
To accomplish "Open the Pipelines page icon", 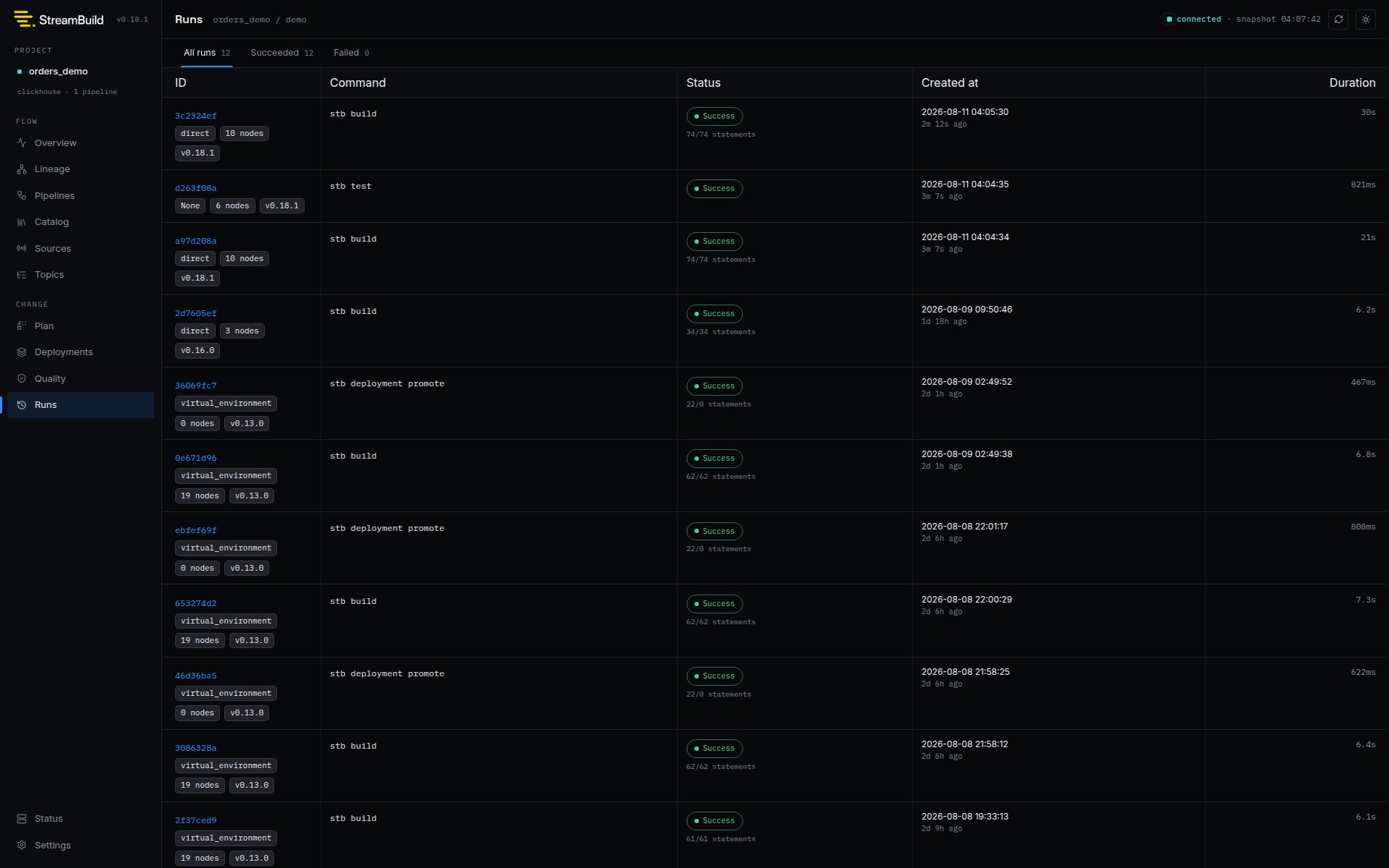I will [22, 196].
